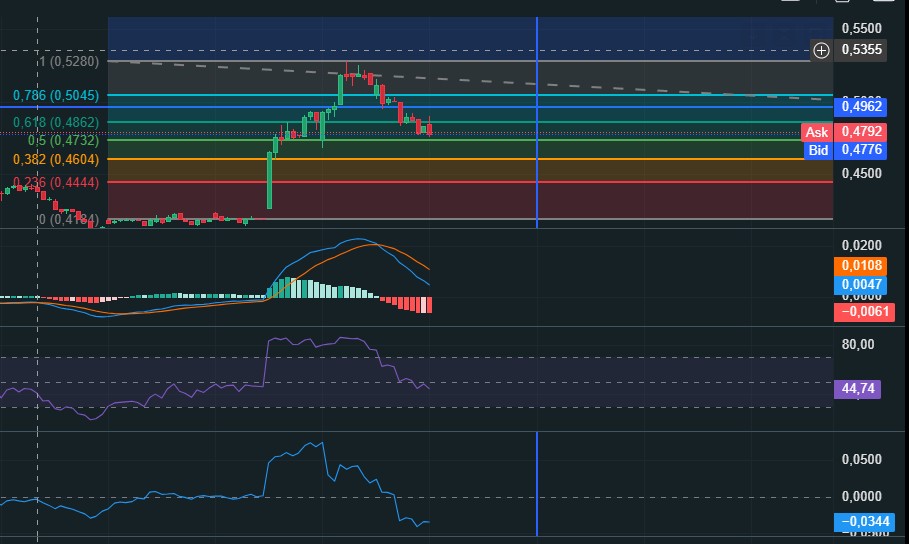Image resolution: width=909 pixels, height=544 pixels.
Task: Click the purple 44,74 RSI value tag
Action: [857, 389]
